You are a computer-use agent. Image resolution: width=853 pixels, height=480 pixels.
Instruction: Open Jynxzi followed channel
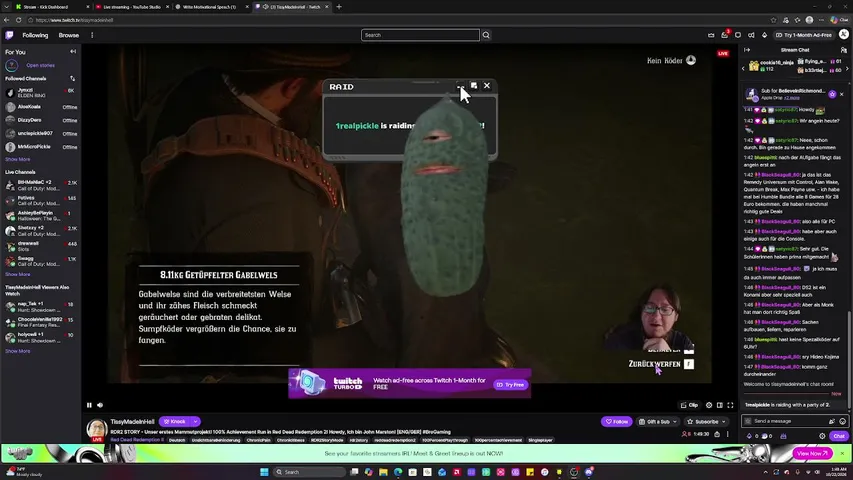coord(41,93)
